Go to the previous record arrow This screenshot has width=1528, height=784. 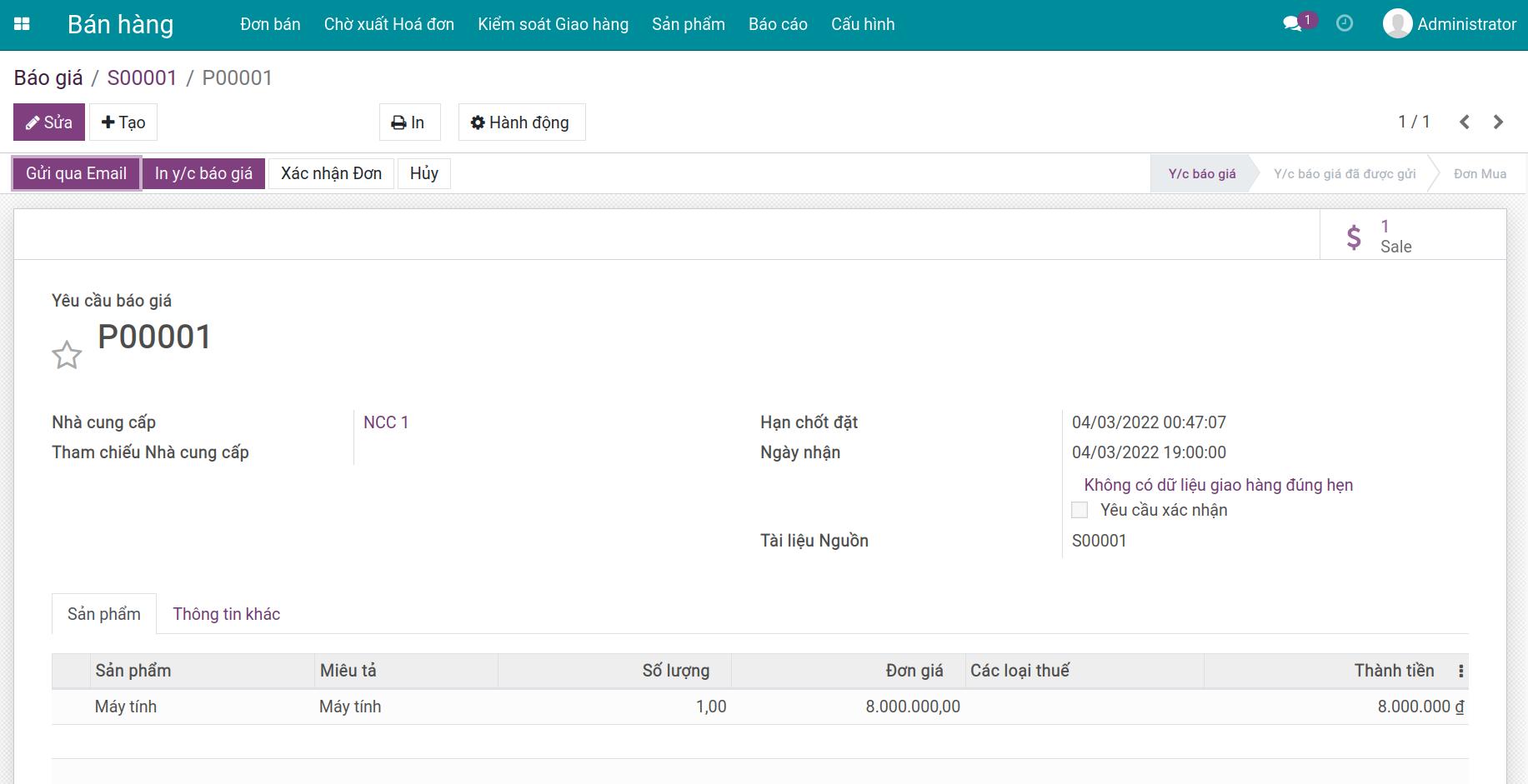point(1465,122)
